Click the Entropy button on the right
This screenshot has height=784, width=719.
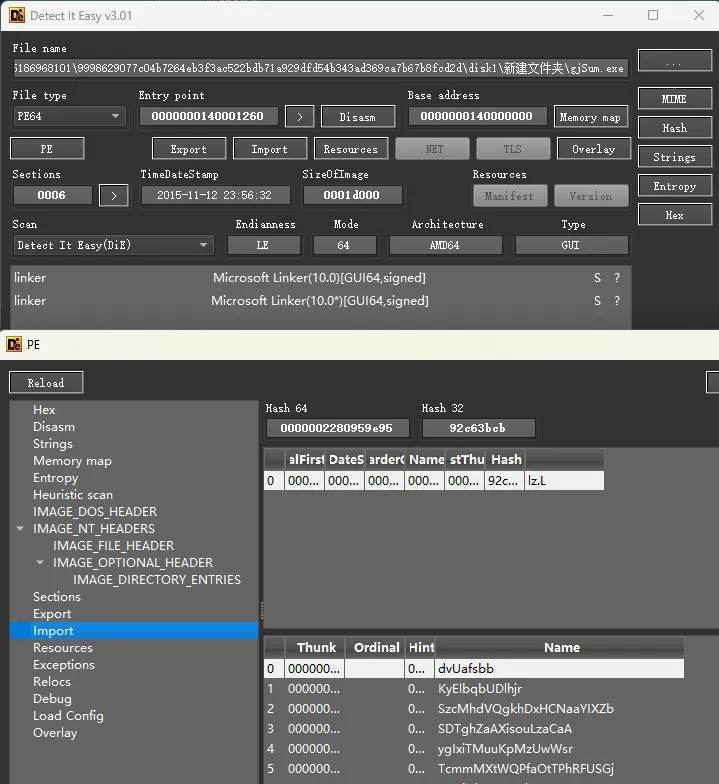tap(674, 186)
